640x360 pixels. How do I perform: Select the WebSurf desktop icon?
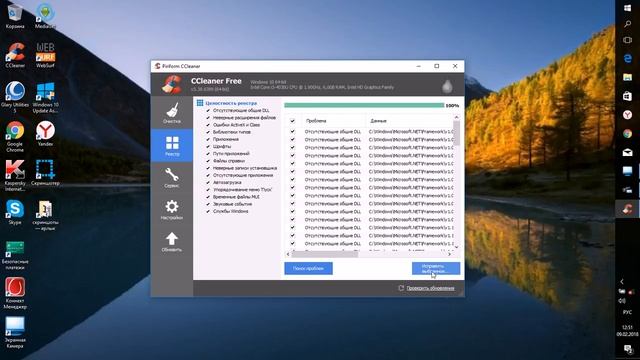pos(45,55)
